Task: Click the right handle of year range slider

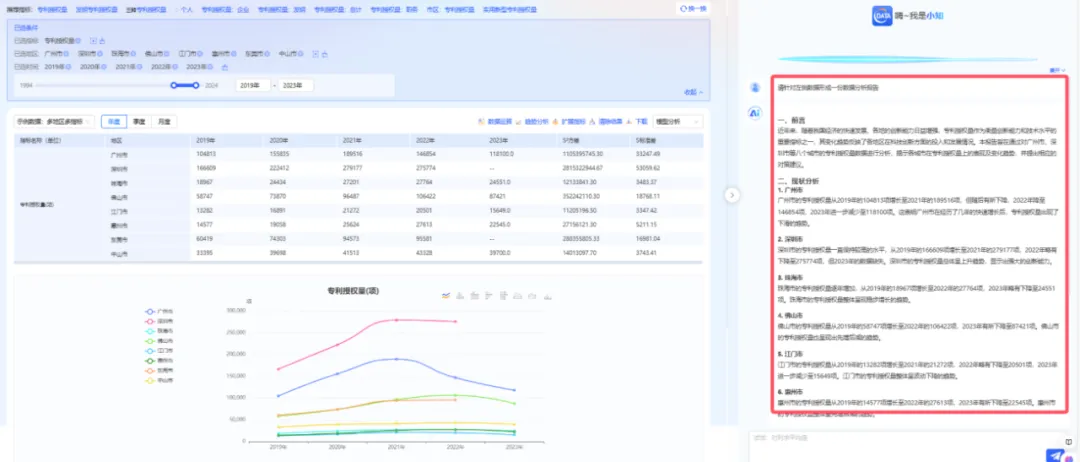Action: 198,85
